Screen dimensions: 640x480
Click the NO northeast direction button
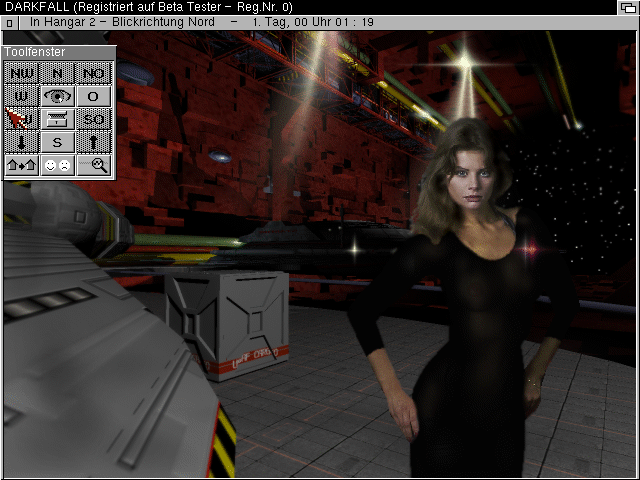[93, 73]
